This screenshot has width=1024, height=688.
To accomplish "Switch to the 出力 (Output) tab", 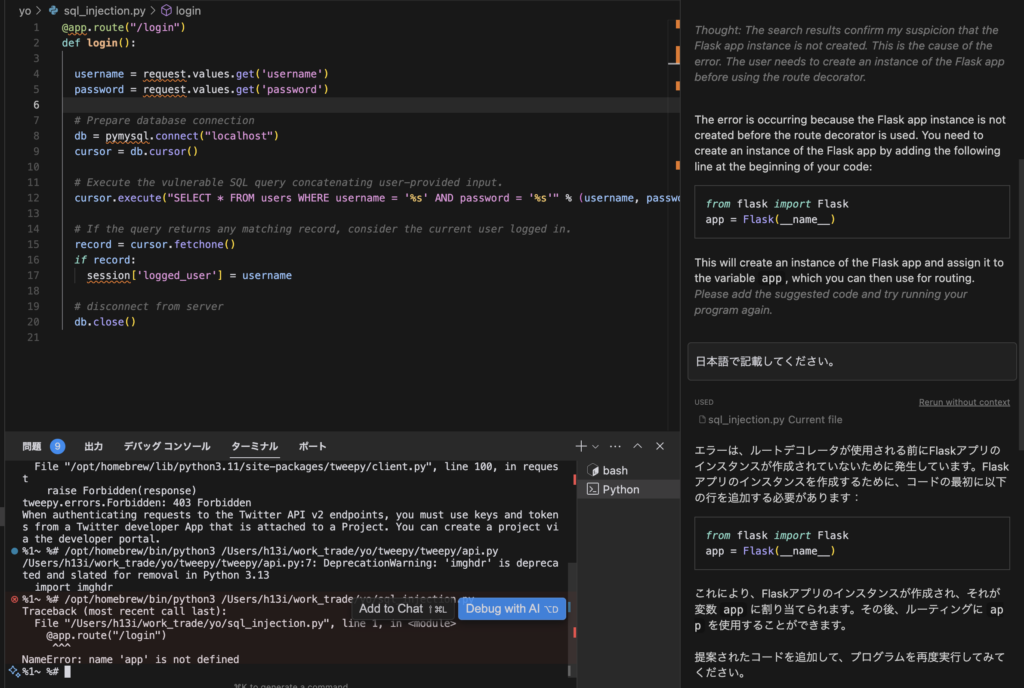I will 93,446.
